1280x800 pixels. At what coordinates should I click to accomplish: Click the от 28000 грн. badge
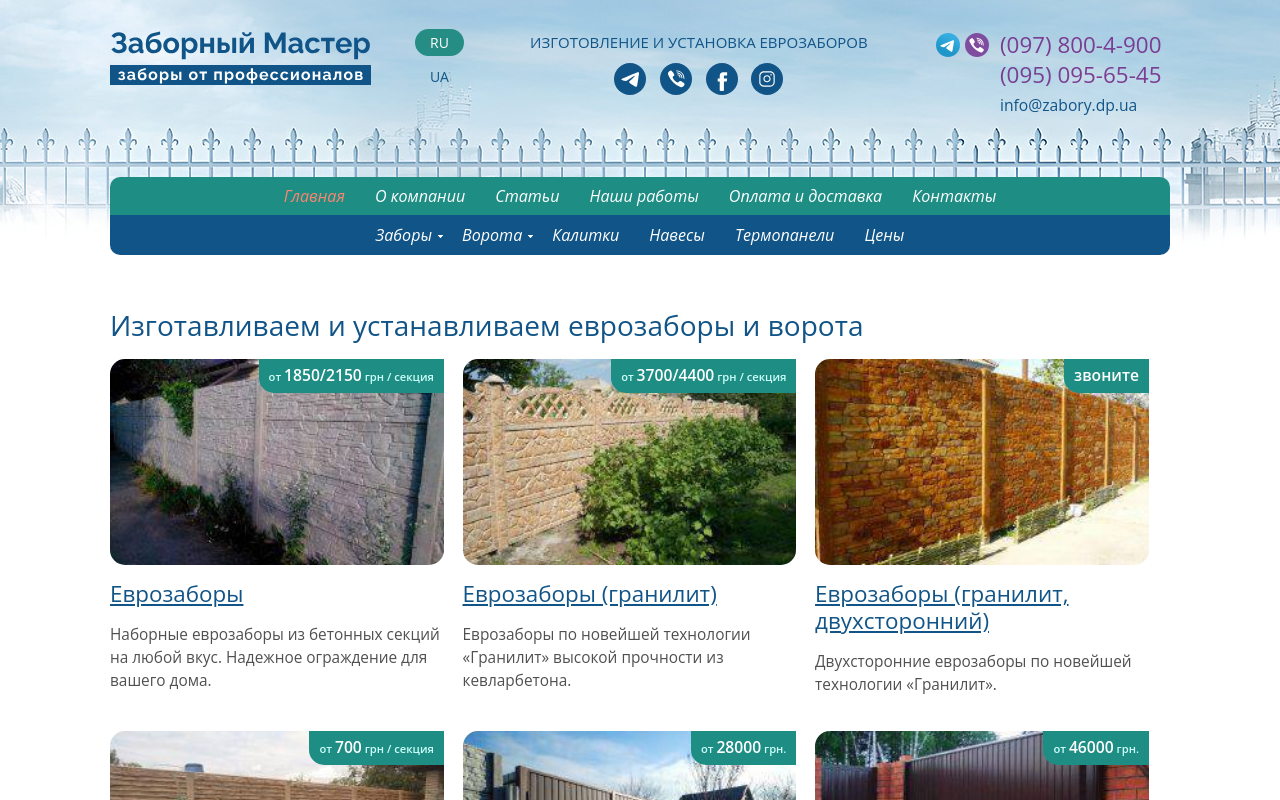743,748
